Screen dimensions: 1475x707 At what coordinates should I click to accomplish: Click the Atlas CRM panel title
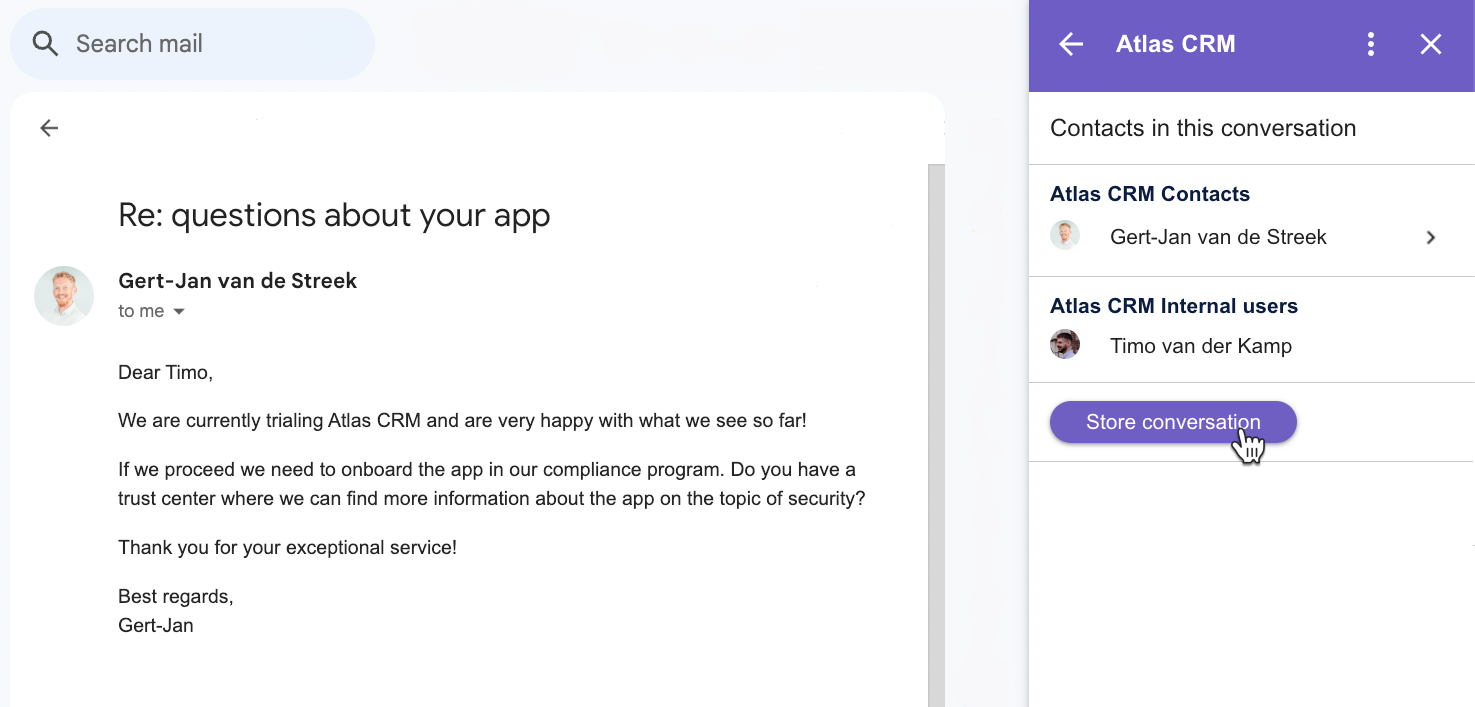(x=1175, y=44)
